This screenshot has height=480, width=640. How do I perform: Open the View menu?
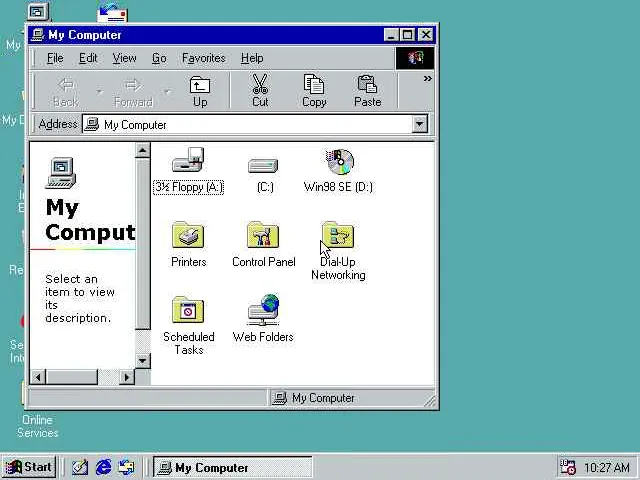(x=124, y=58)
